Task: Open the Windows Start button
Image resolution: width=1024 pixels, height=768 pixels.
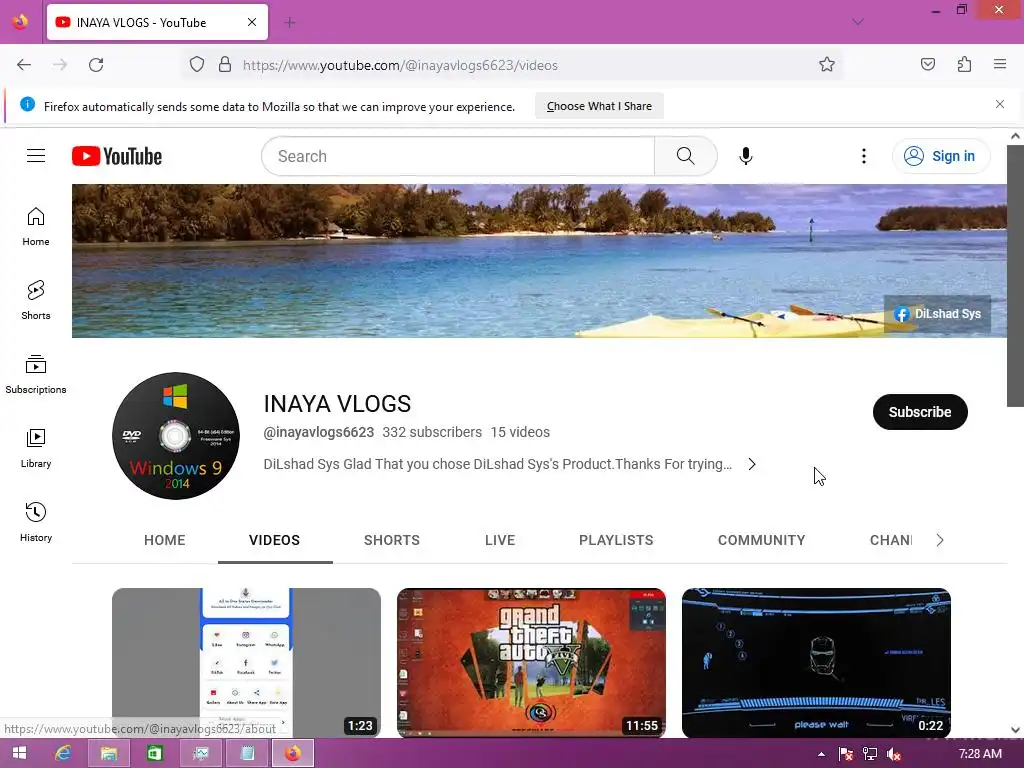Action: [19, 753]
